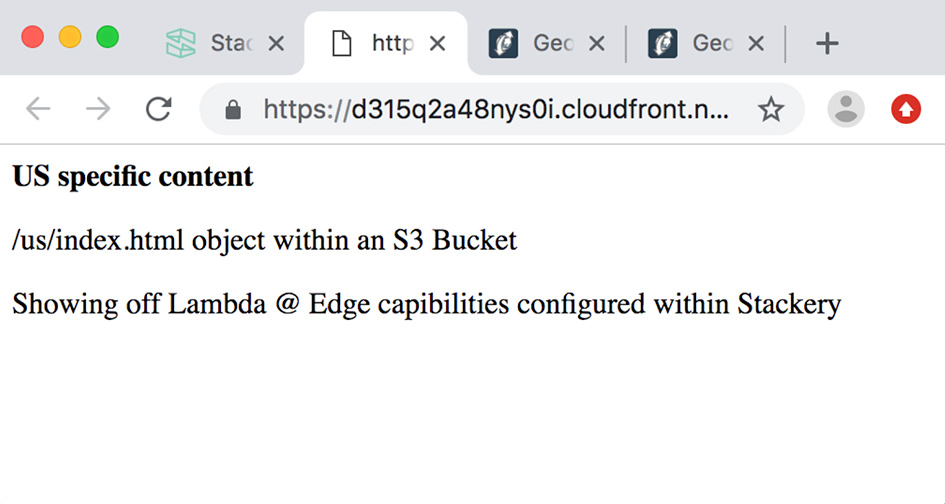Open the rightmost Geo tab
This screenshot has height=504, width=945.
(695, 43)
